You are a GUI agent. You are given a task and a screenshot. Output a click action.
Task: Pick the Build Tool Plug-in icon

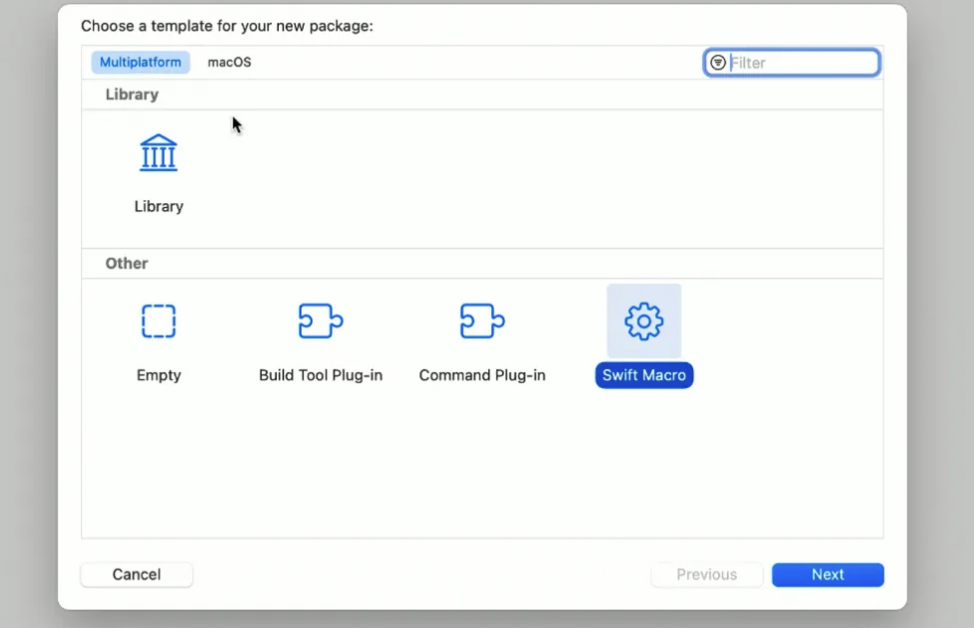(321, 321)
